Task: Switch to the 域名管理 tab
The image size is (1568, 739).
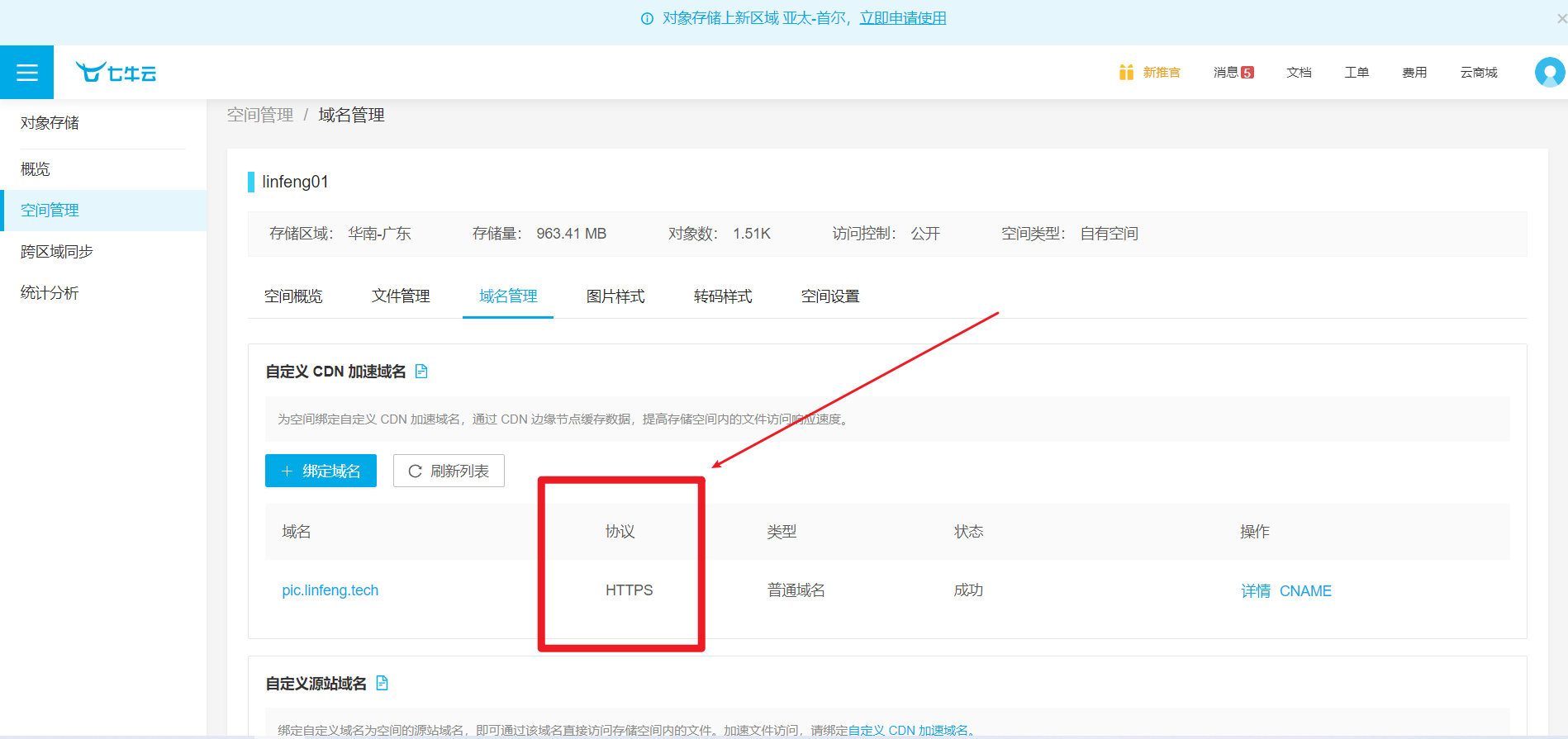Action: tap(508, 296)
